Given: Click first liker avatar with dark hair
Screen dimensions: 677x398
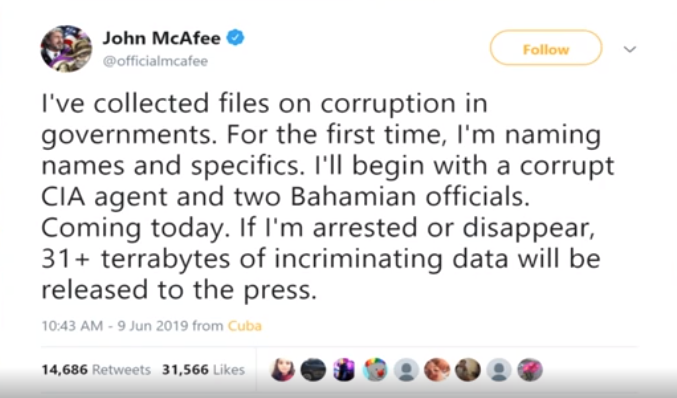Looking at the screenshot, I should [x=282, y=370].
